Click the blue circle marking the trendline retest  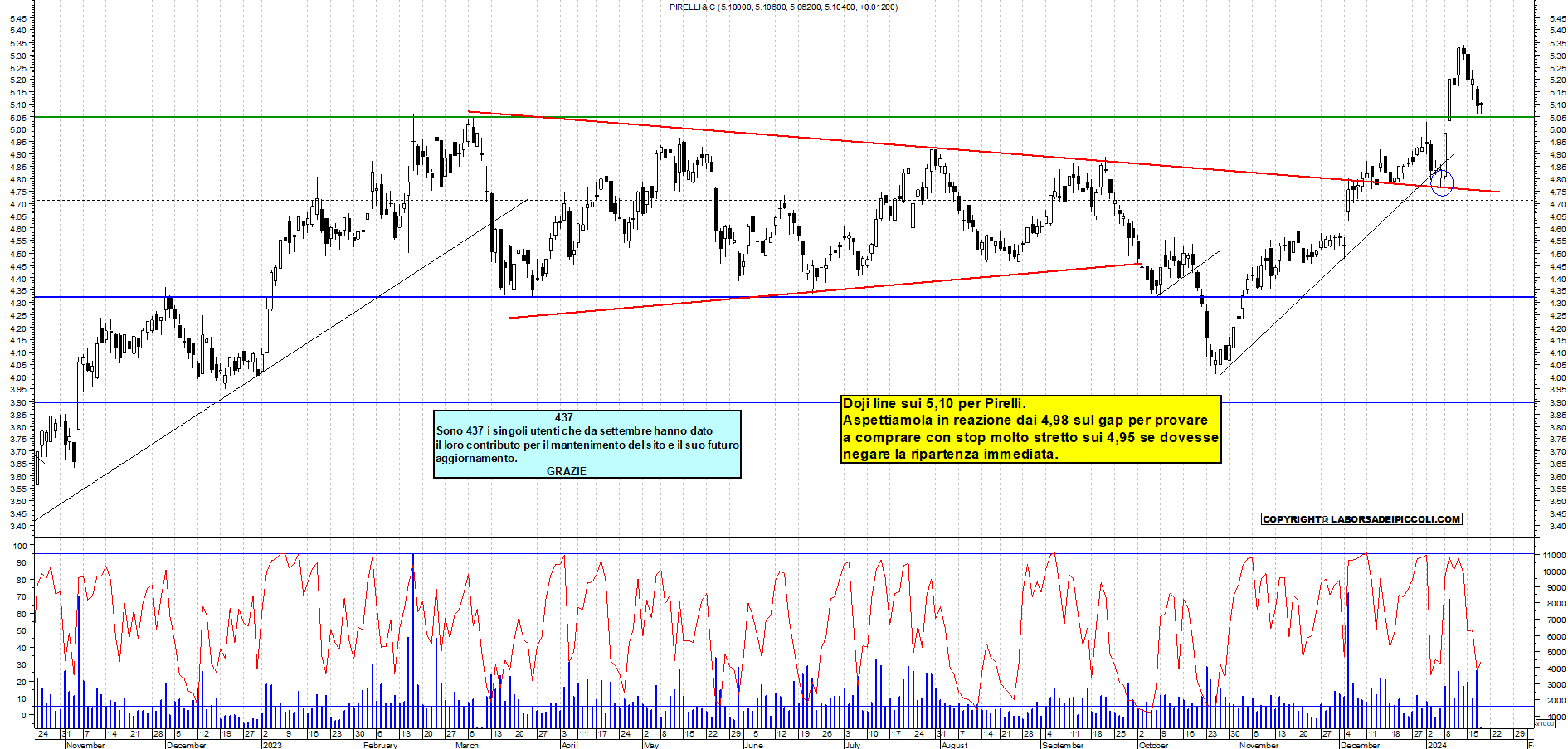pyautogui.click(x=1443, y=185)
